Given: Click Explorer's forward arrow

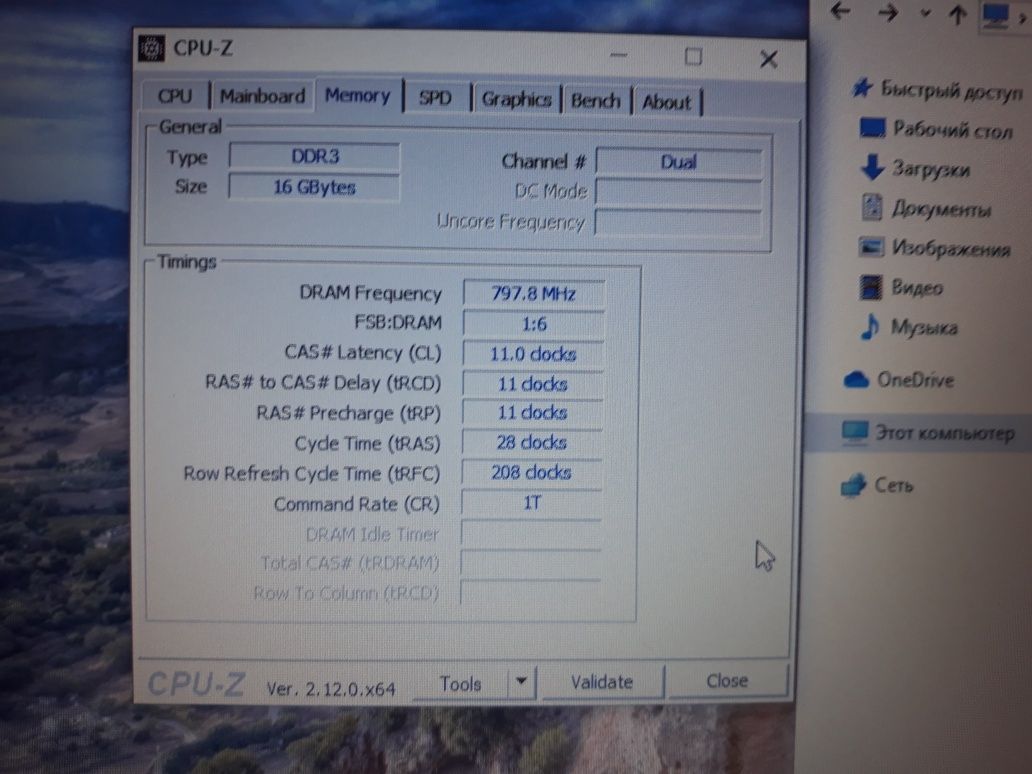Looking at the screenshot, I should [887, 13].
